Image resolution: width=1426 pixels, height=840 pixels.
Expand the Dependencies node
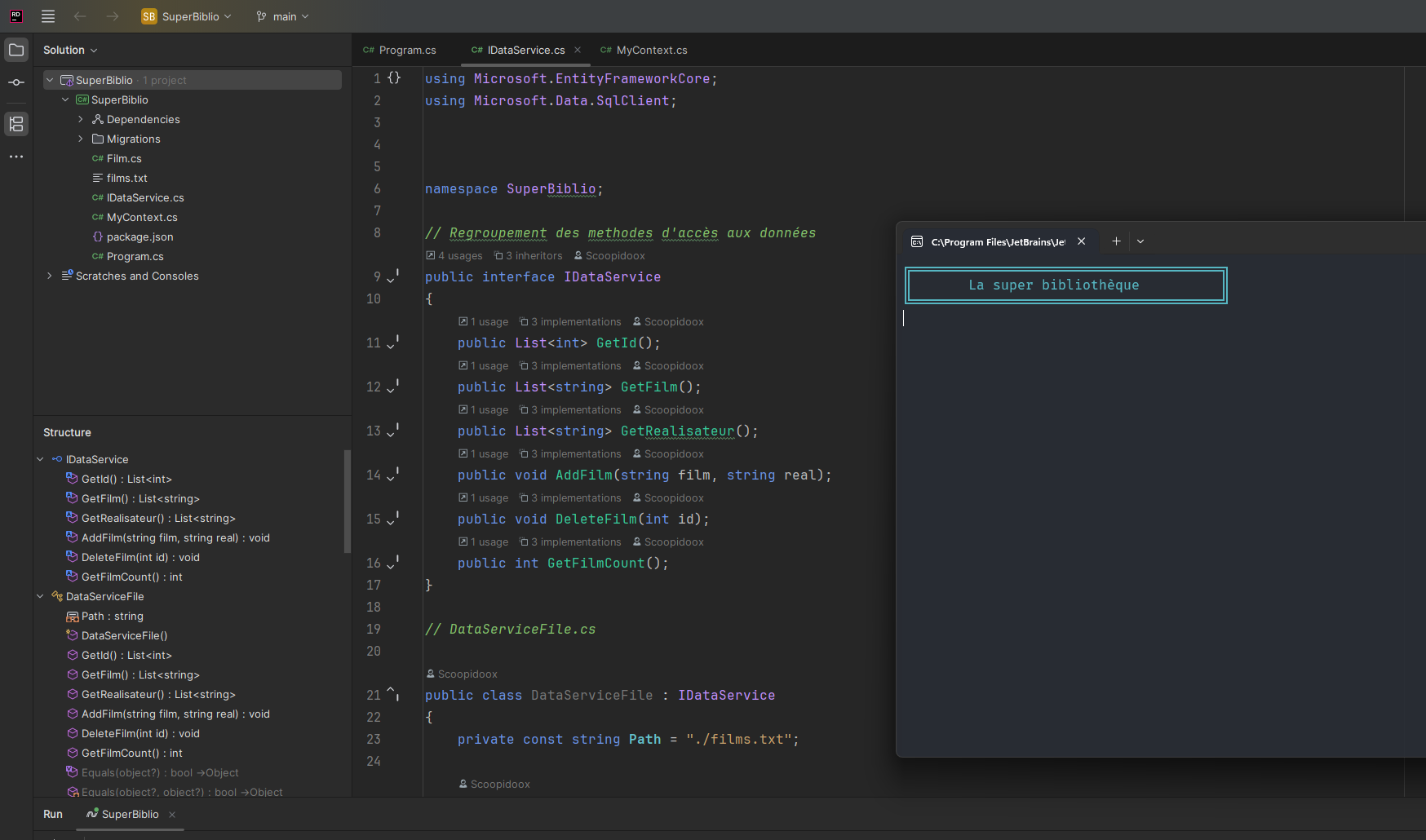click(x=81, y=119)
